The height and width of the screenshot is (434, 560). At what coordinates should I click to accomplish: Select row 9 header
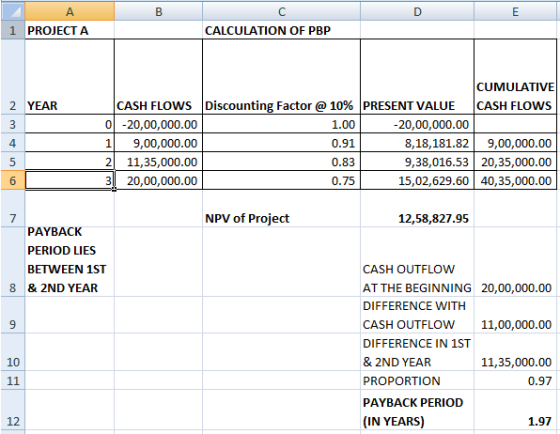click(x=12, y=315)
